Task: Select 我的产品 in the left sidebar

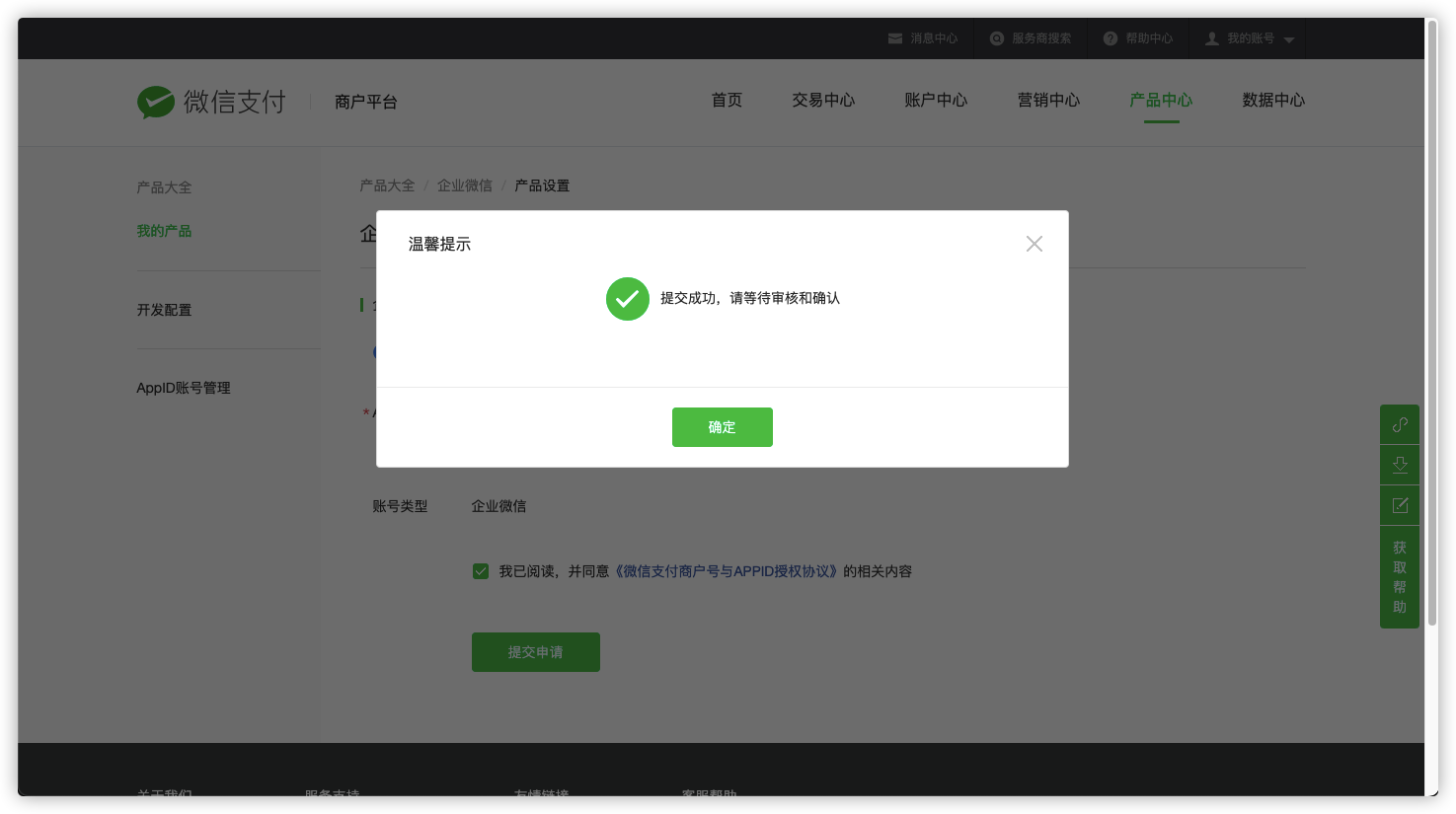Action: (x=164, y=231)
